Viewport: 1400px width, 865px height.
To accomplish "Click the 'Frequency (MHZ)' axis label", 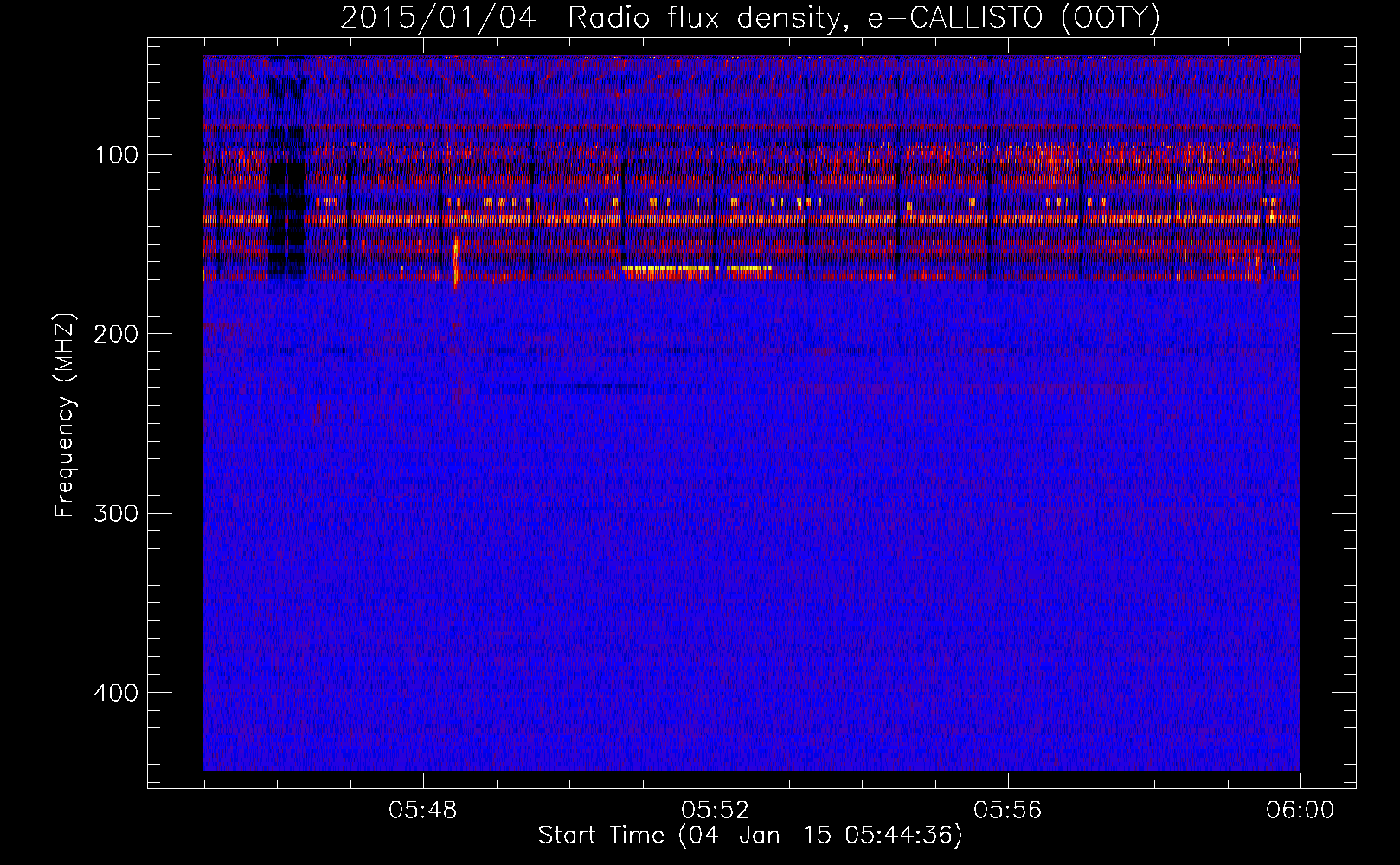I will tap(65, 415).
